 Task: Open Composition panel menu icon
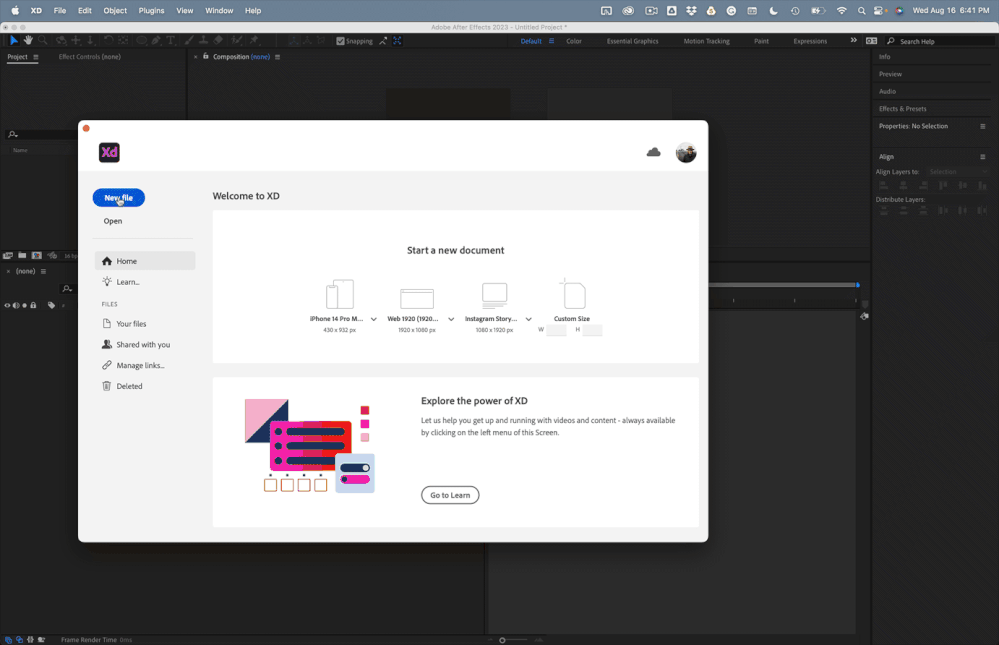(277, 57)
